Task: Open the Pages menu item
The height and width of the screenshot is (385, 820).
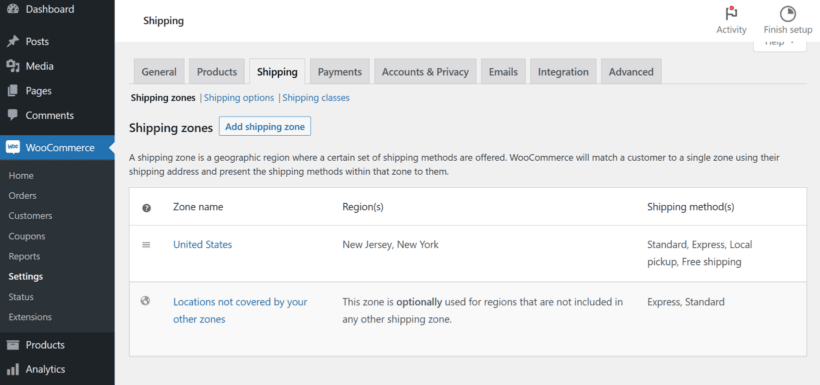Action: (x=57, y=91)
